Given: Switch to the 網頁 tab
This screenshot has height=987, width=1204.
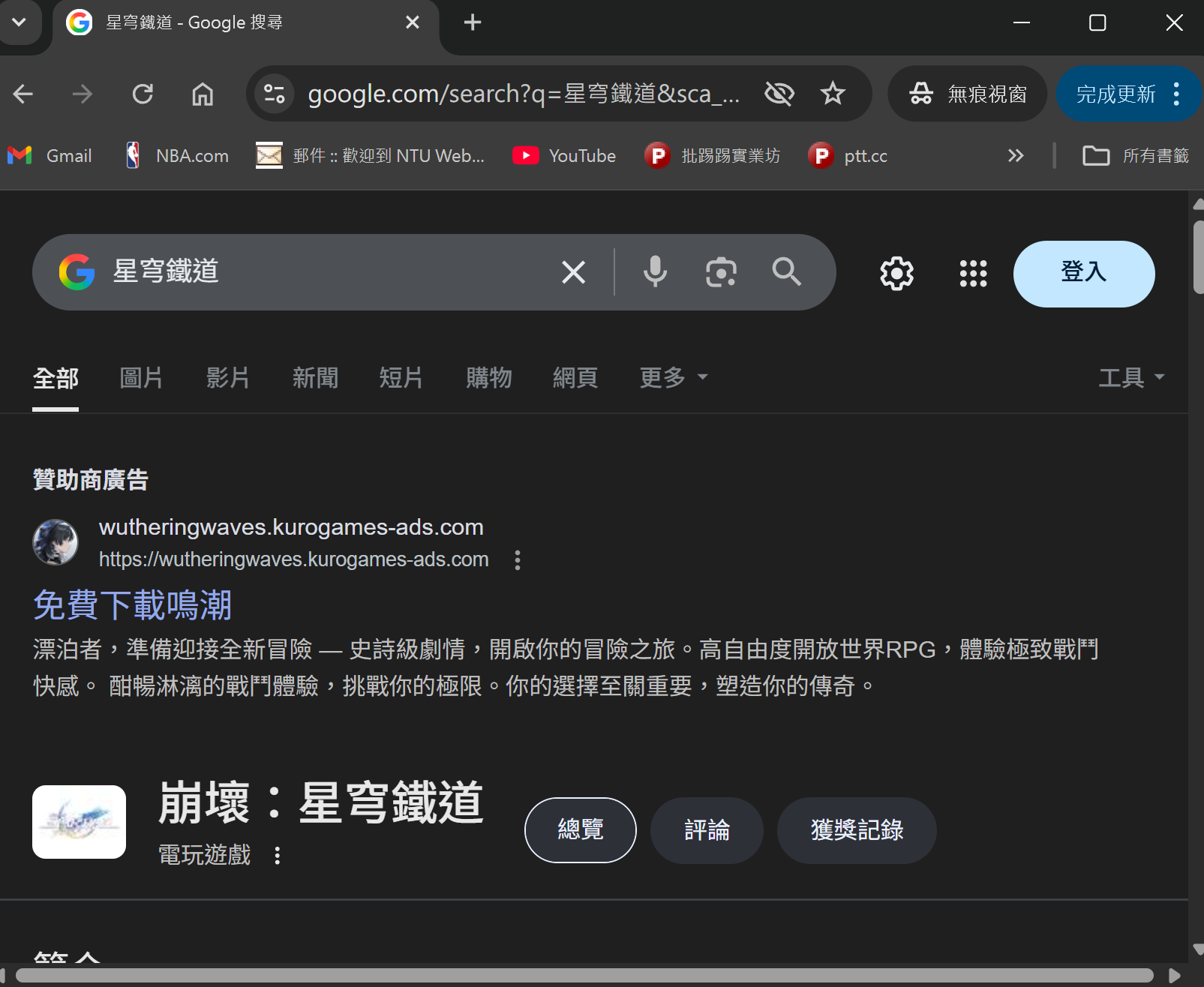Looking at the screenshot, I should [575, 378].
